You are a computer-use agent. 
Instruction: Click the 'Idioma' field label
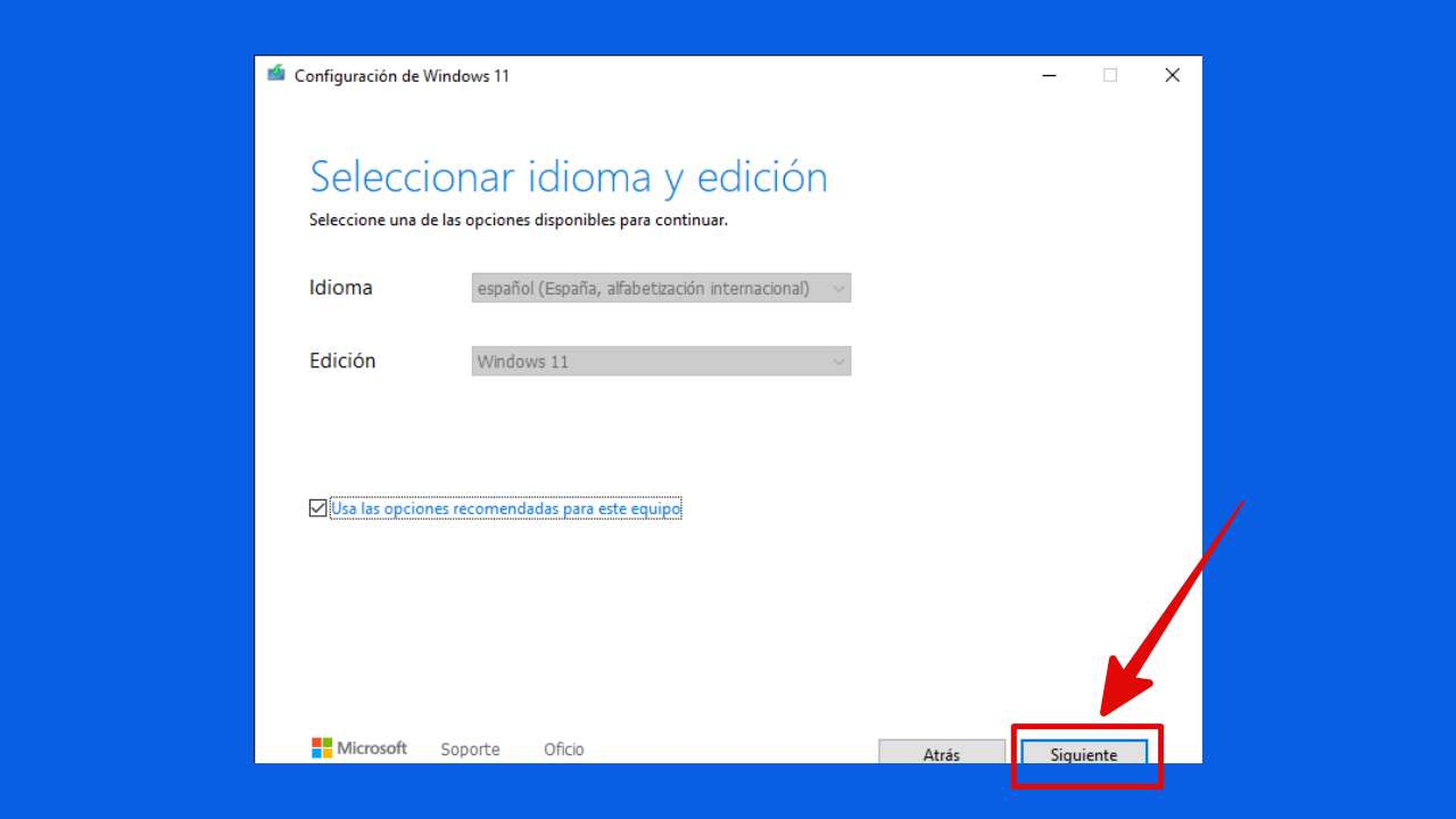tap(341, 288)
